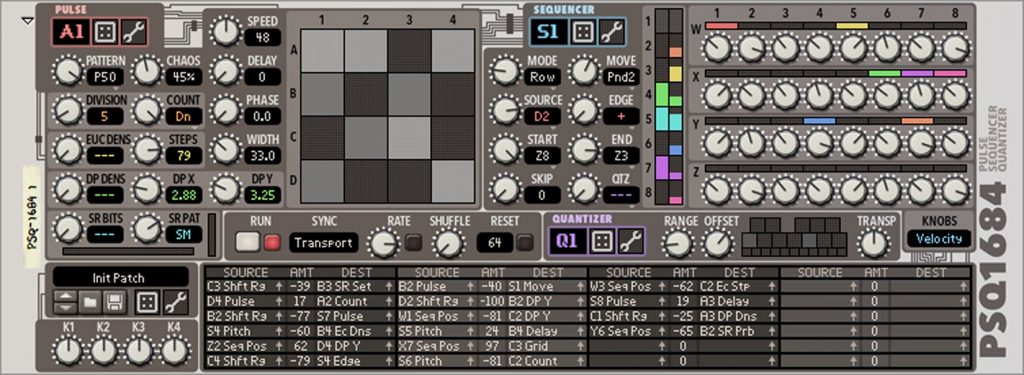The height and width of the screenshot is (375, 1024).
Task: Toggle grid cell D4 in pulse matrix
Action: pos(453,181)
